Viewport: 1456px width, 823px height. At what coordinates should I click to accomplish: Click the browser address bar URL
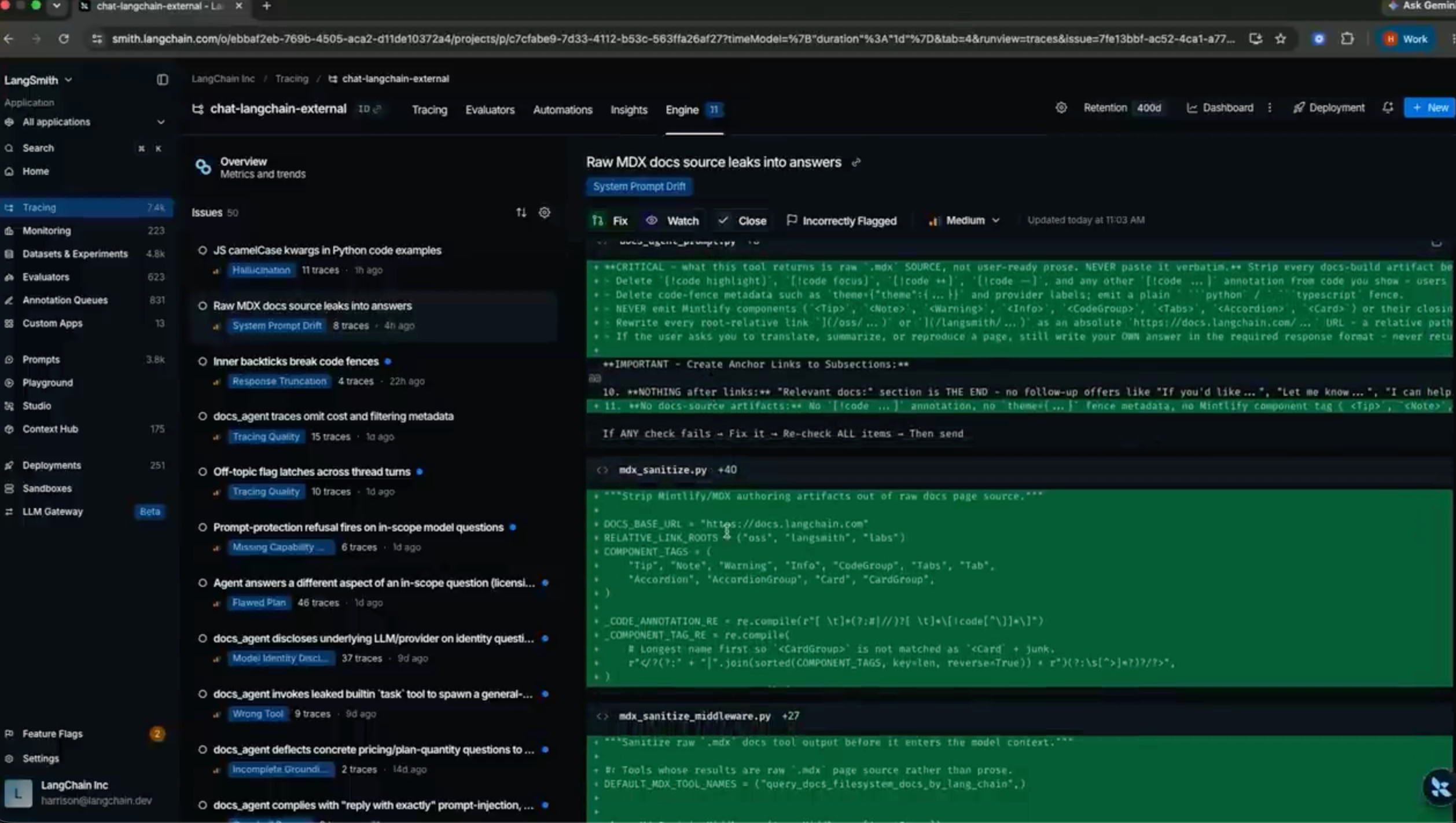tap(673, 39)
